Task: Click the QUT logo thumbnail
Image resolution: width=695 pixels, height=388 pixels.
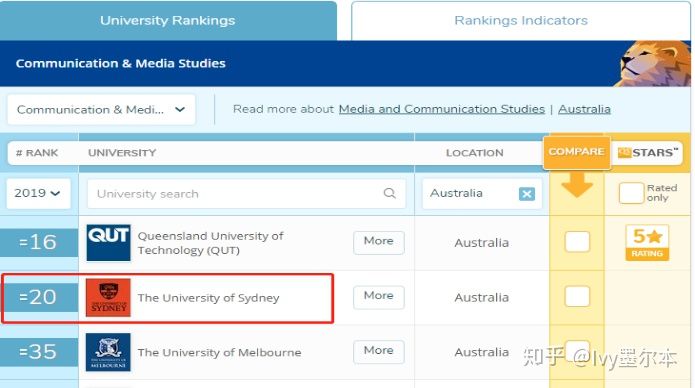Action: coord(108,243)
